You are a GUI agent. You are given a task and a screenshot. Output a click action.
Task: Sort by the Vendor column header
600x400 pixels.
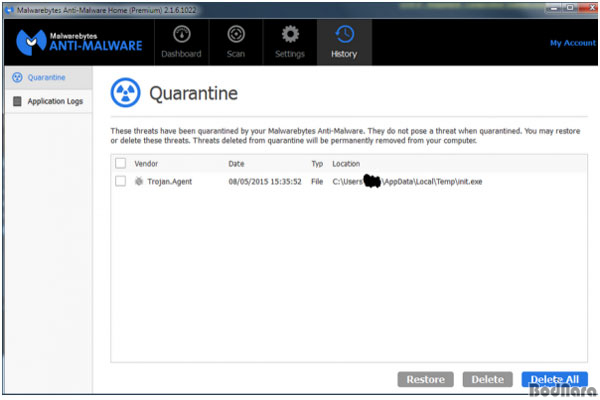[x=147, y=163]
